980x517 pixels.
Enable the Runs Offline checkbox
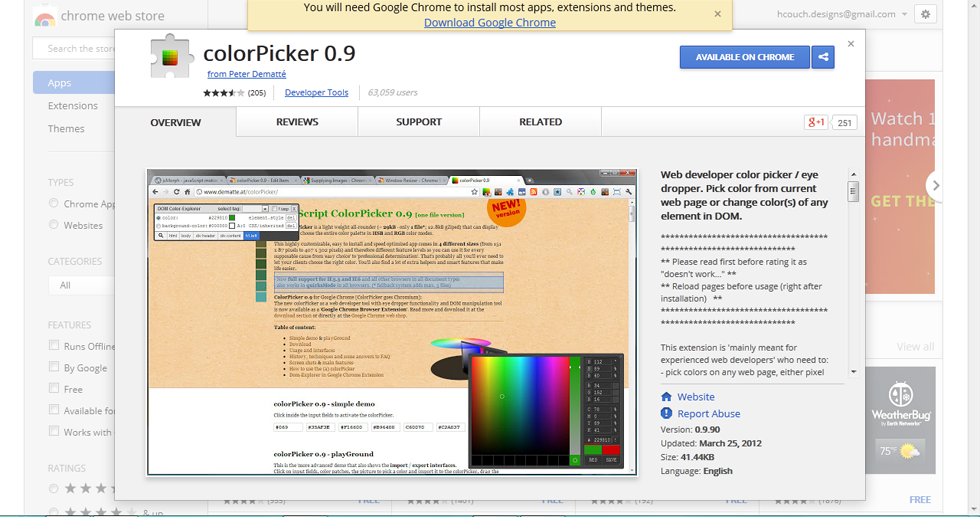point(54,345)
